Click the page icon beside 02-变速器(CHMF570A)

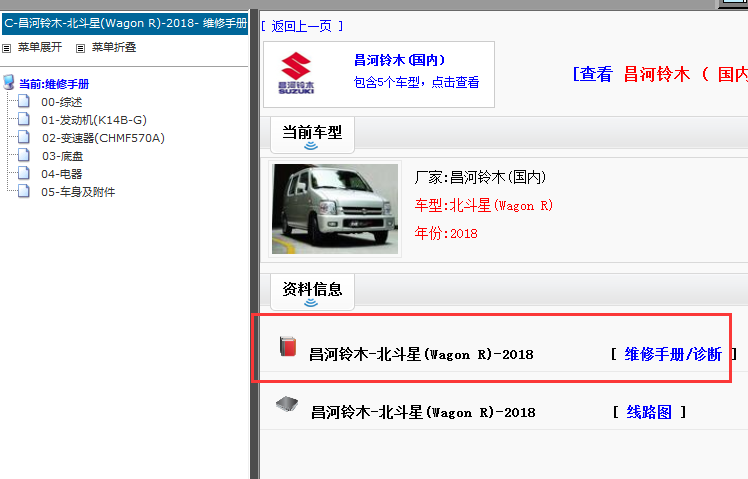pos(24,137)
